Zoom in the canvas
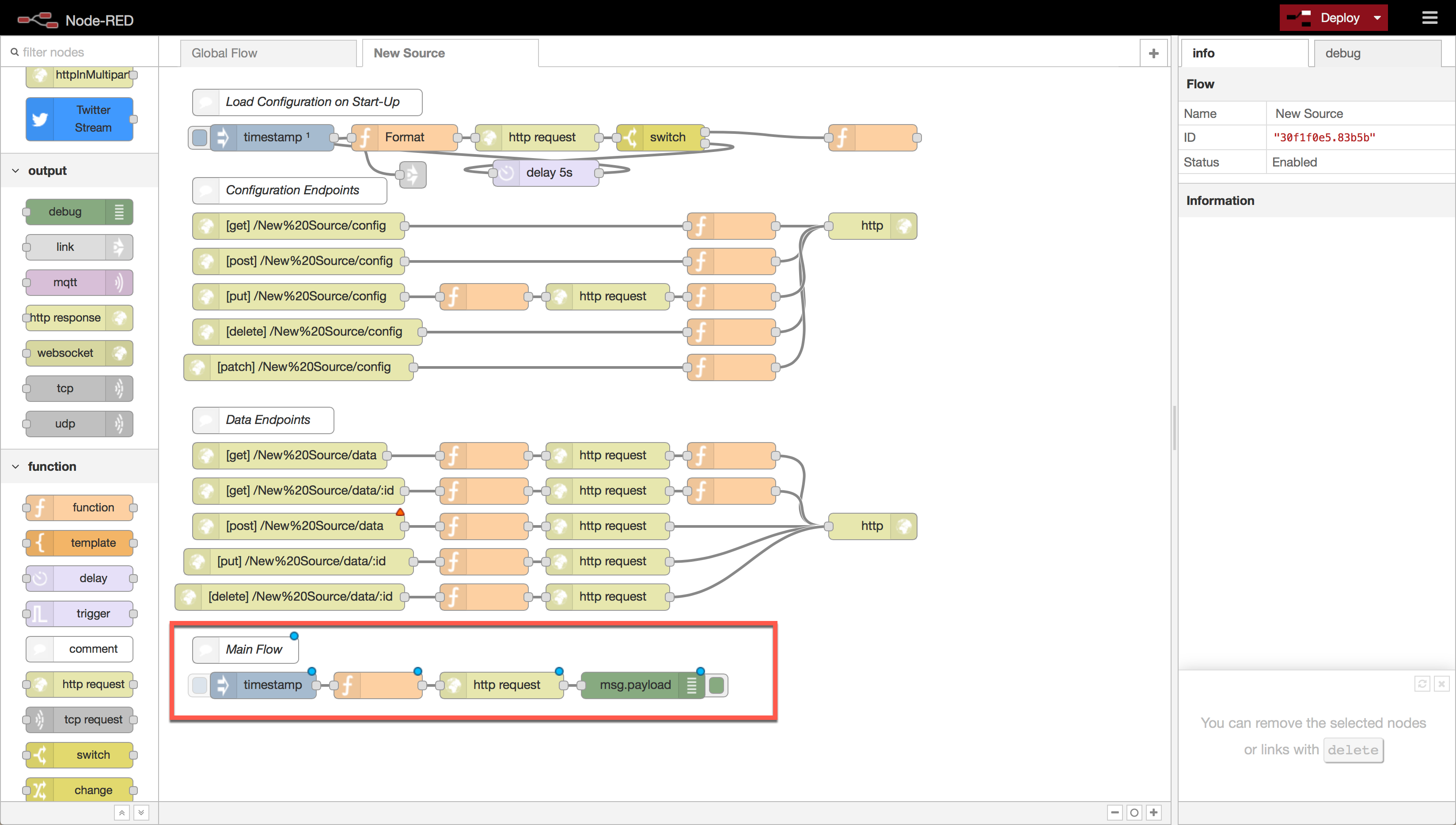The width and height of the screenshot is (1456, 825). [1153, 813]
